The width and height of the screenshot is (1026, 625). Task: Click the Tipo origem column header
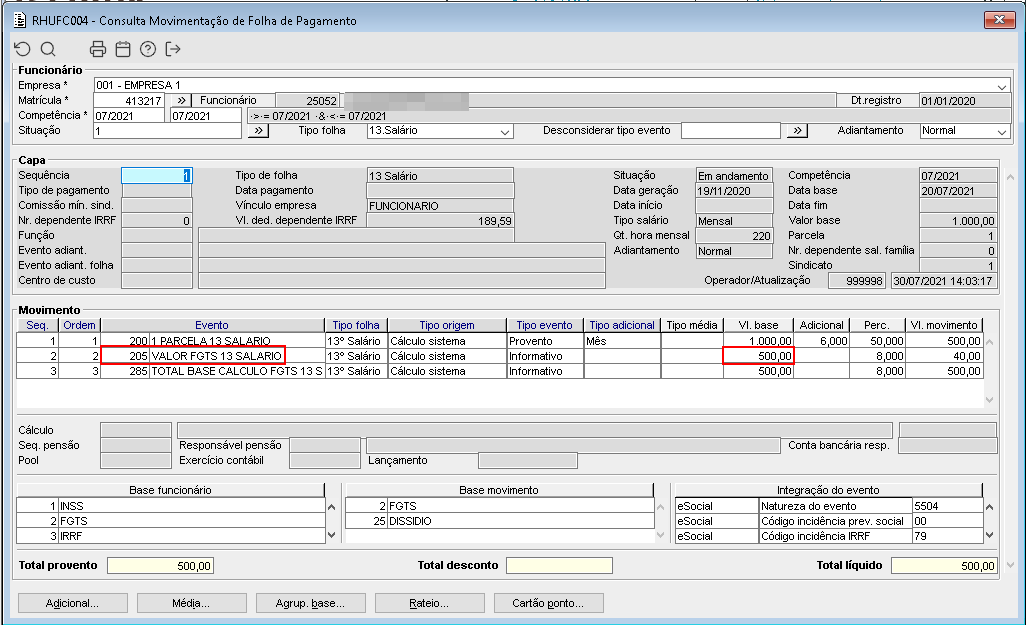446,325
